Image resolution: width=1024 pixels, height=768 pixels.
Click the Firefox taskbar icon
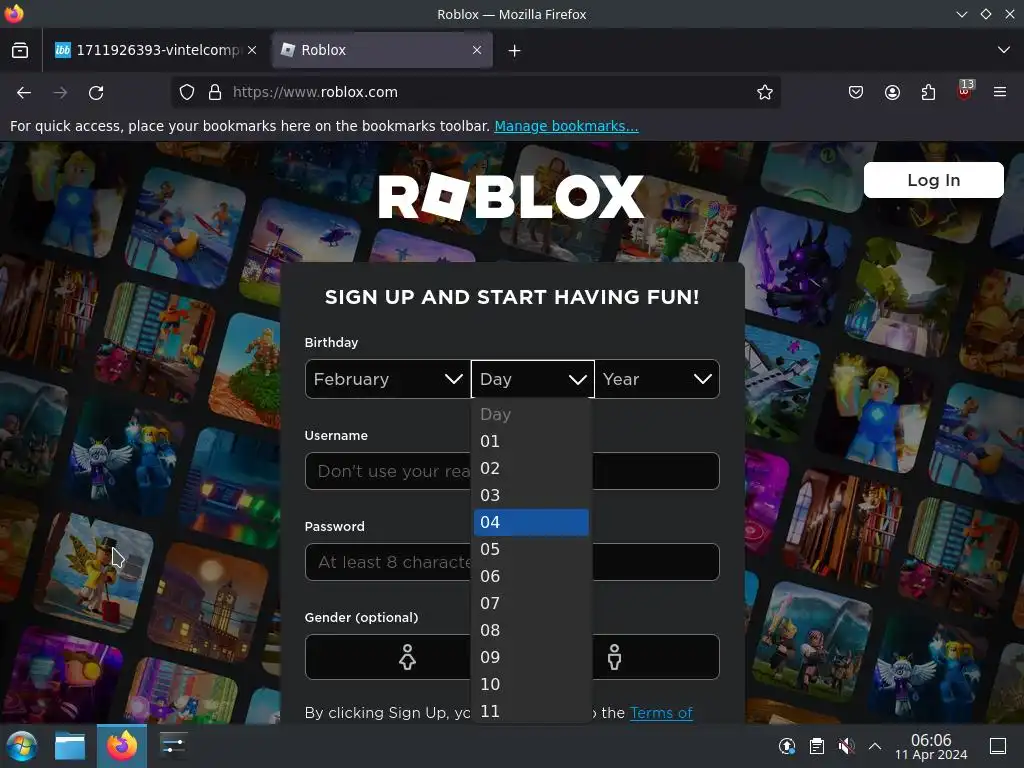point(122,746)
